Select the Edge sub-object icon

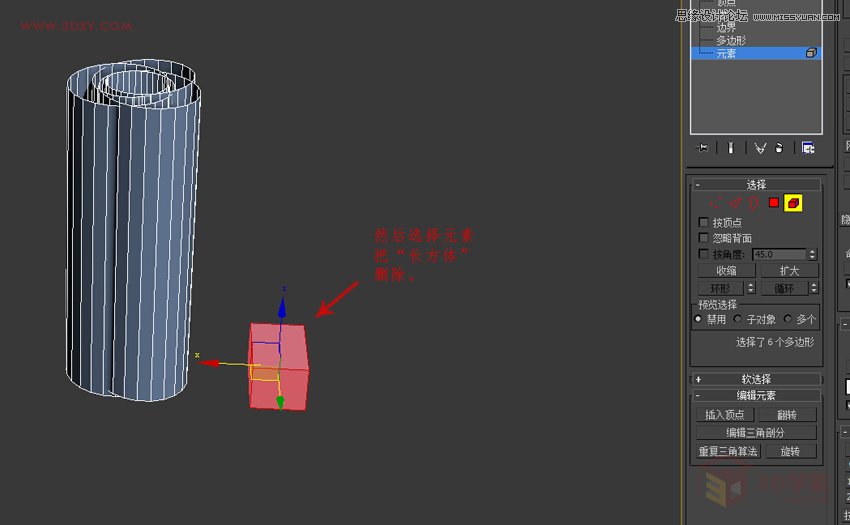[735, 203]
